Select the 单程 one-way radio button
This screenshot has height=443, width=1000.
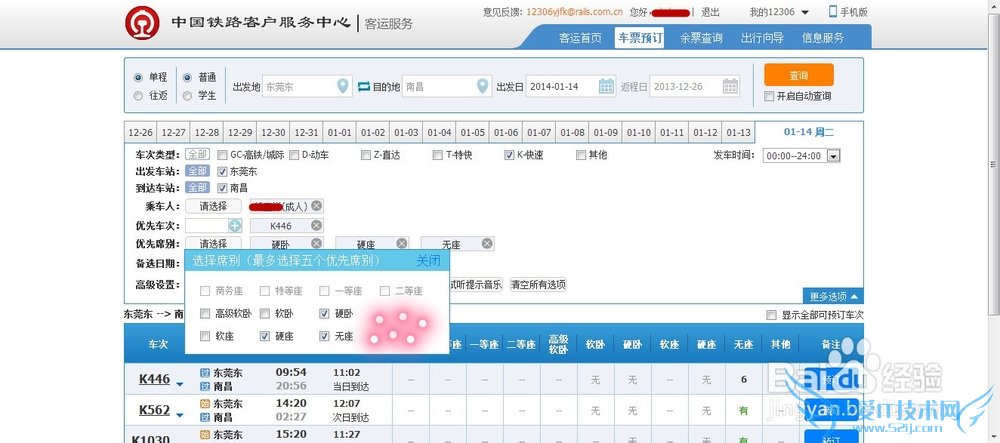click(138, 78)
